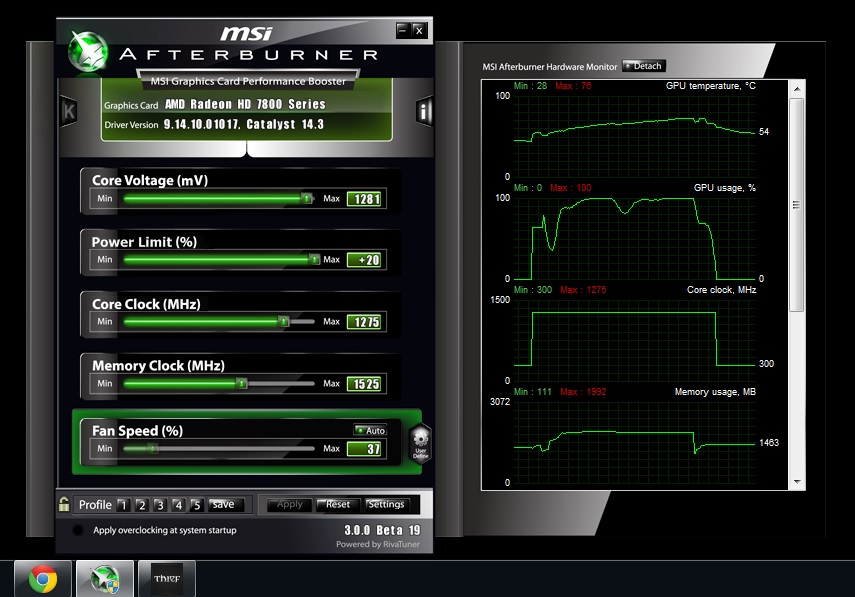Screen dimensions: 855x597
Task: Click the Fan Speed 37 value box
Action: [366, 449]
